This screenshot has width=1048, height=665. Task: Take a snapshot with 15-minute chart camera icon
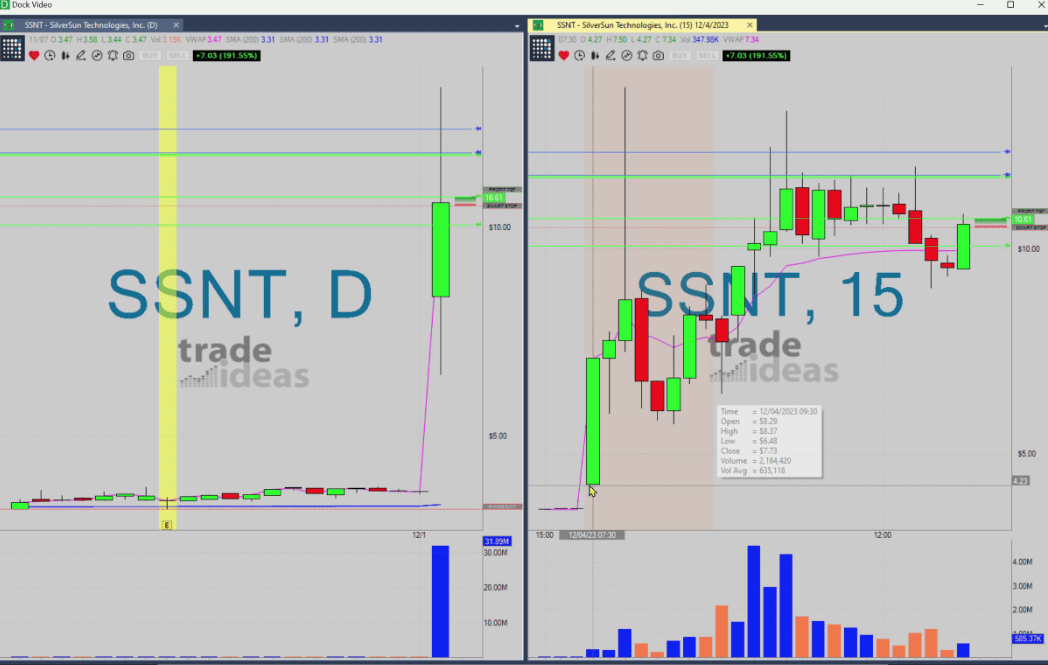tap(658, 55)
